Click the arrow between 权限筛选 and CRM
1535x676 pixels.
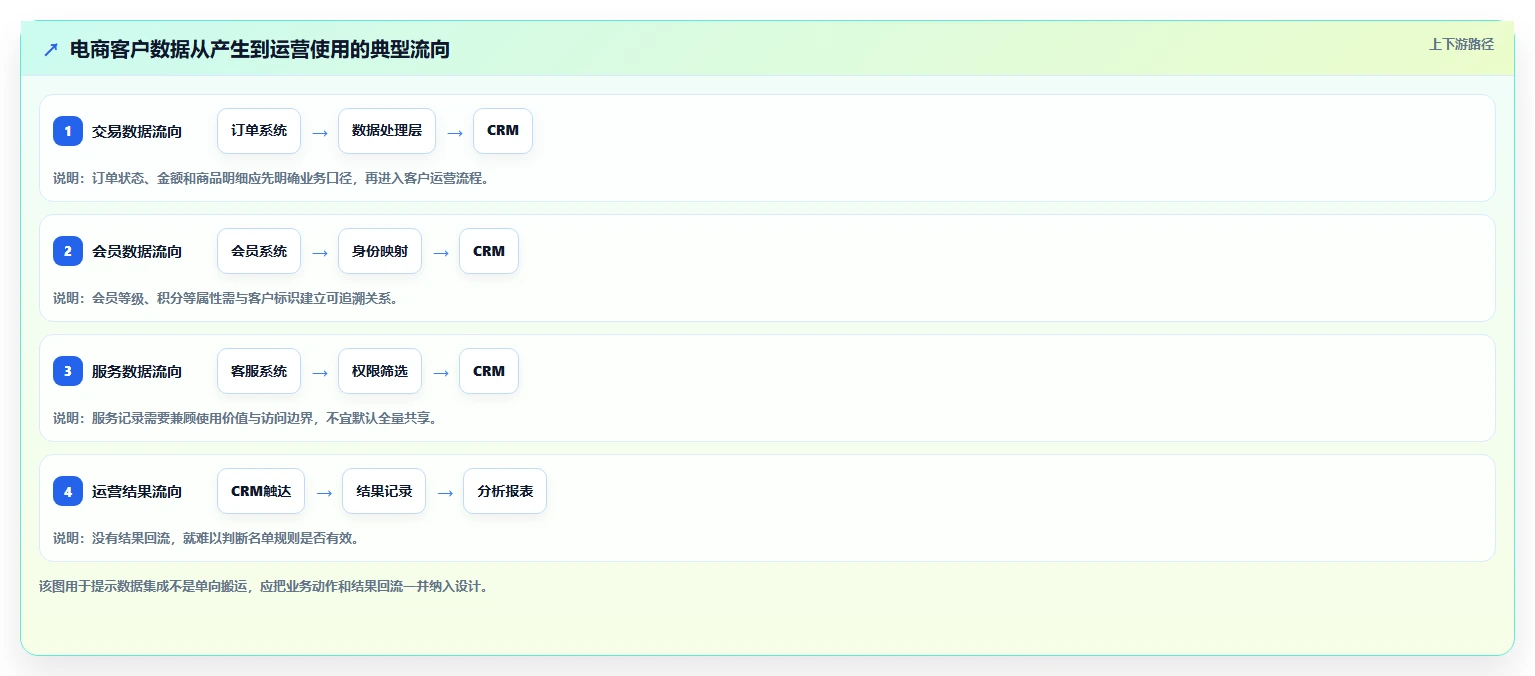[441, 372]
